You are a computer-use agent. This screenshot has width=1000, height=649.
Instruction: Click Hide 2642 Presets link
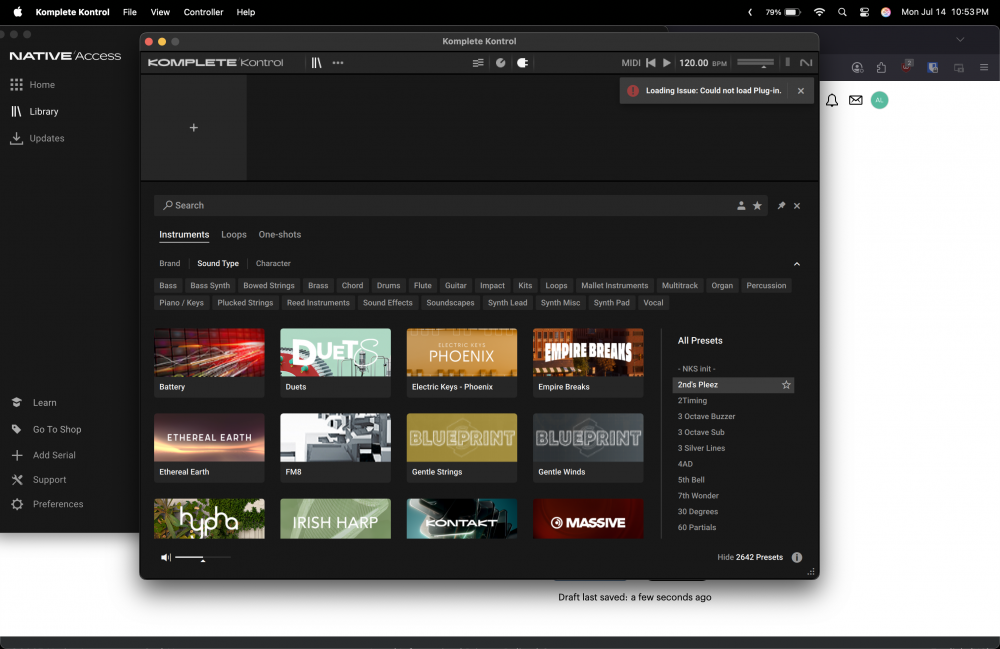point(749,557)
